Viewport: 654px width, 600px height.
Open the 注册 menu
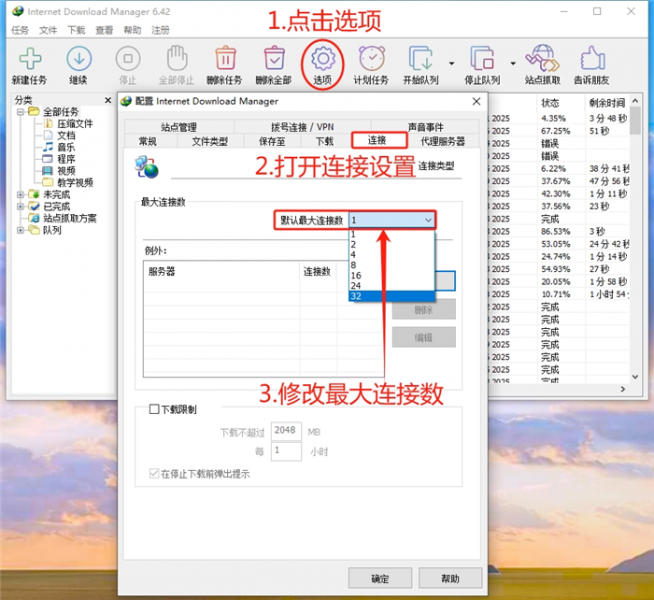(160, 30)
